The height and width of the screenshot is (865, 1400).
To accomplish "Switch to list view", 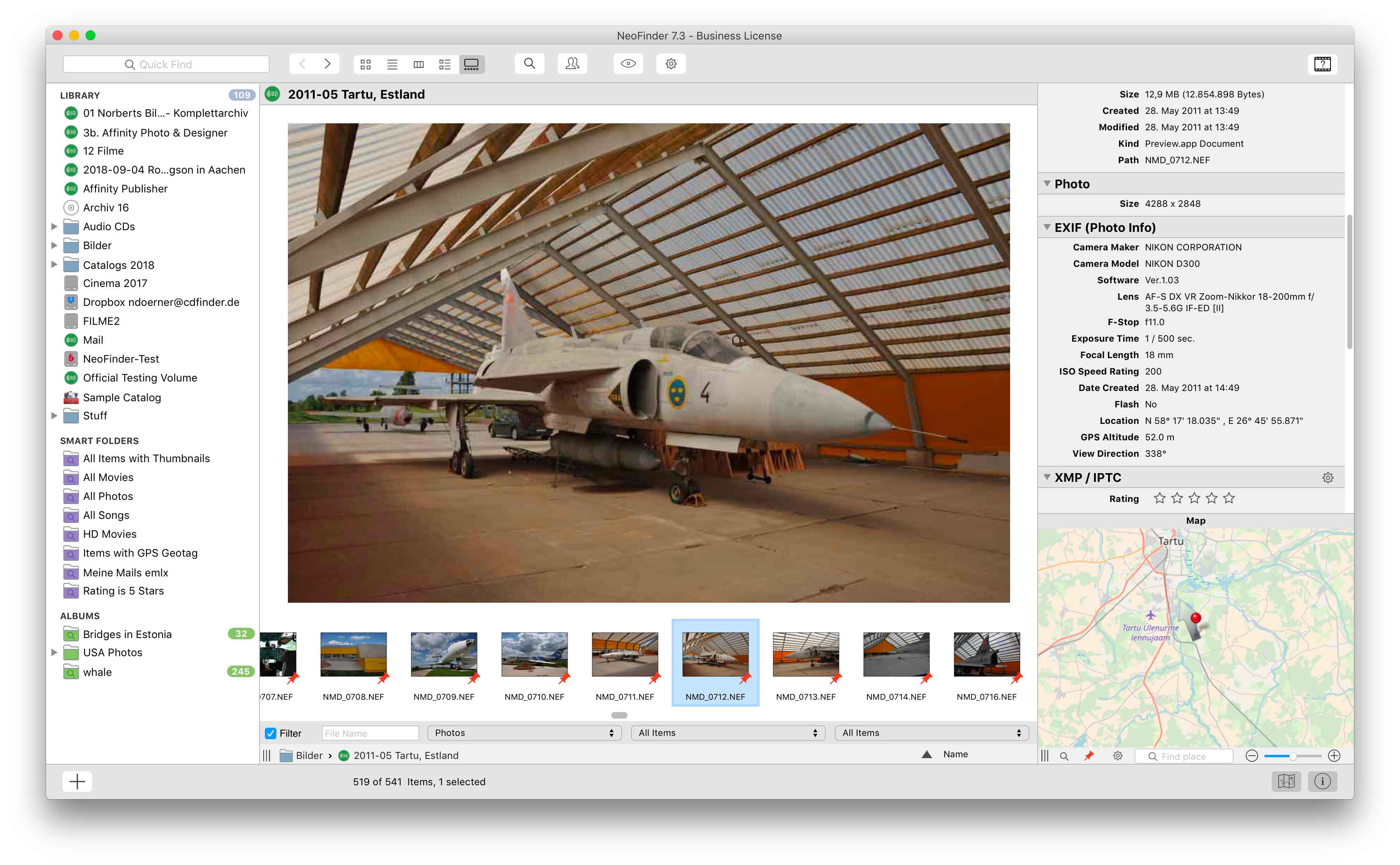I will click(392, 64).
